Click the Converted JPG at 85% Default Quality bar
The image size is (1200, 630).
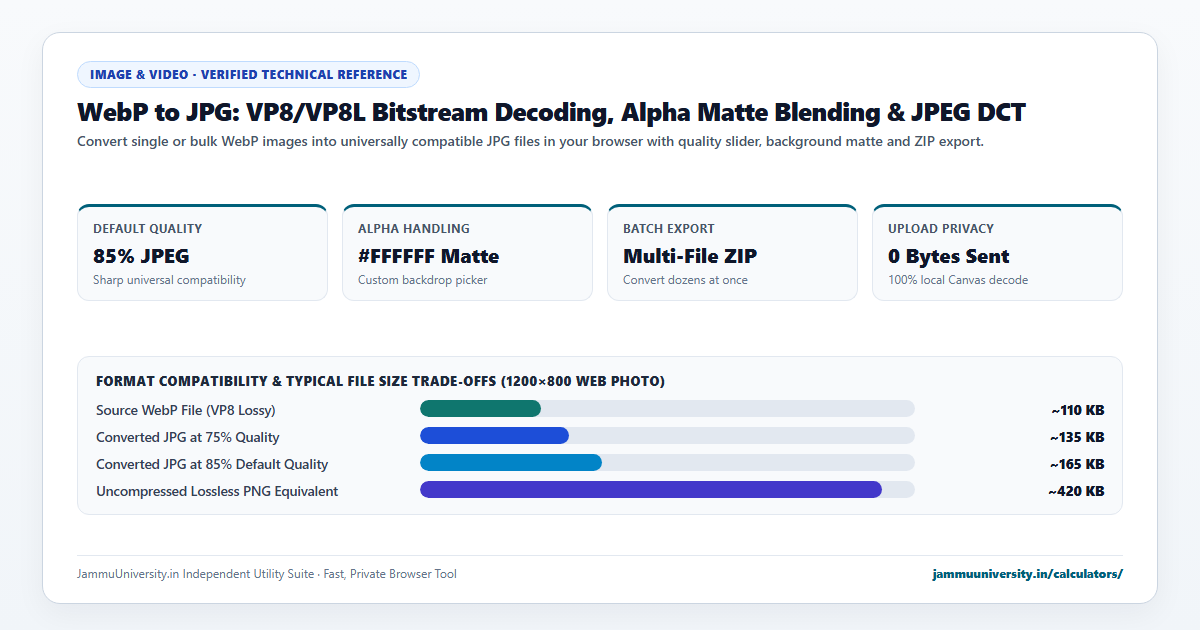tap(511, 463)
